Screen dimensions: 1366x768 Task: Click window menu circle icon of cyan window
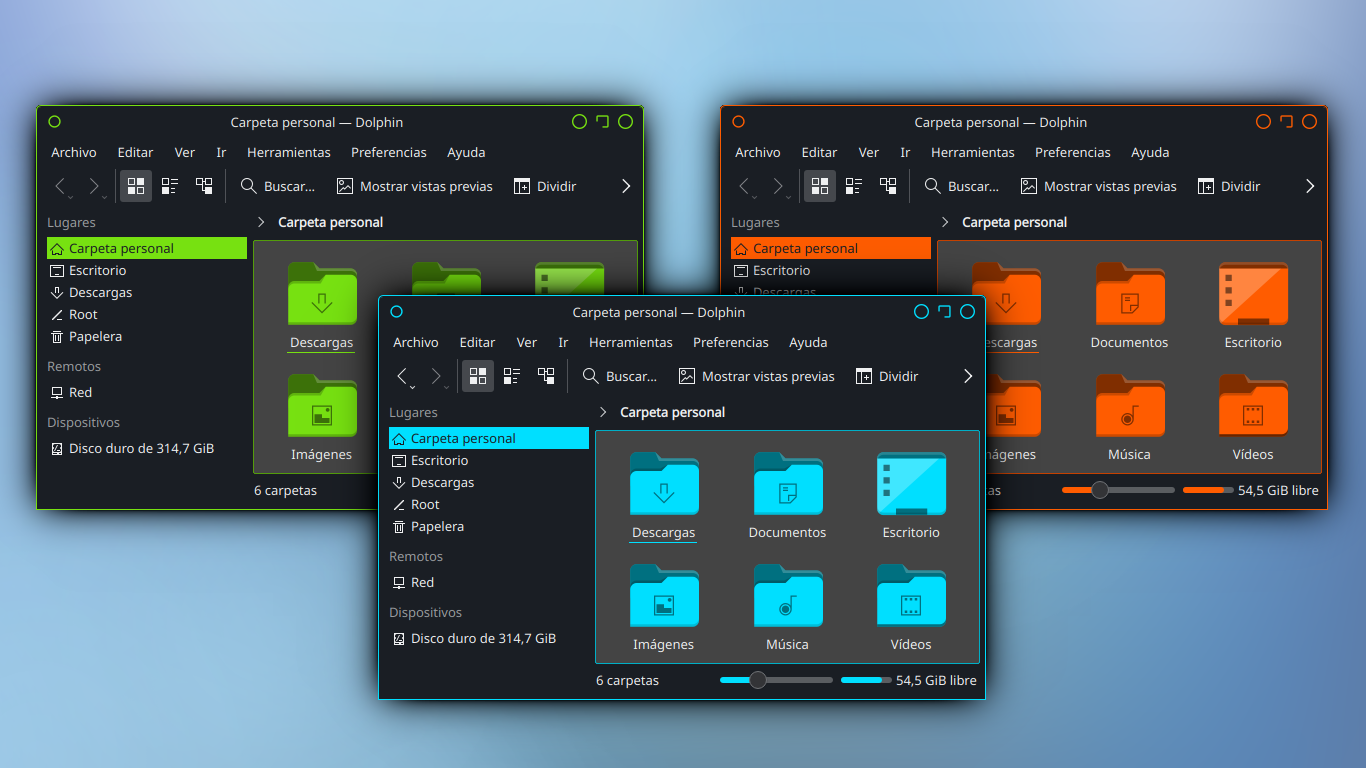pos(397,312)
